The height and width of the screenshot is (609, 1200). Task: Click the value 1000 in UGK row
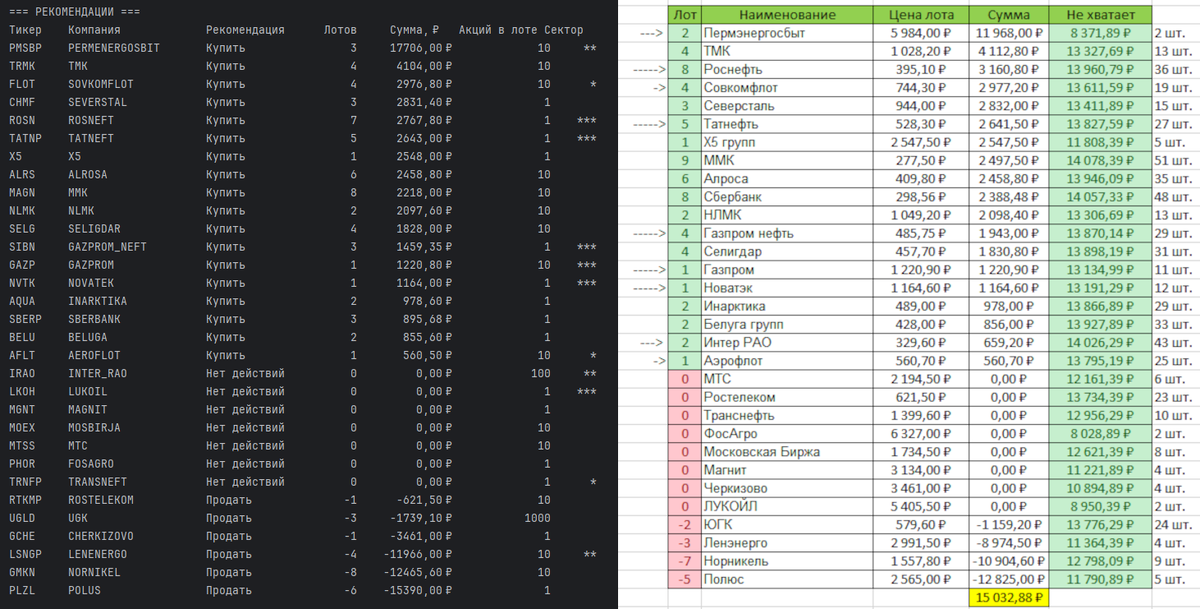point(538,518)
